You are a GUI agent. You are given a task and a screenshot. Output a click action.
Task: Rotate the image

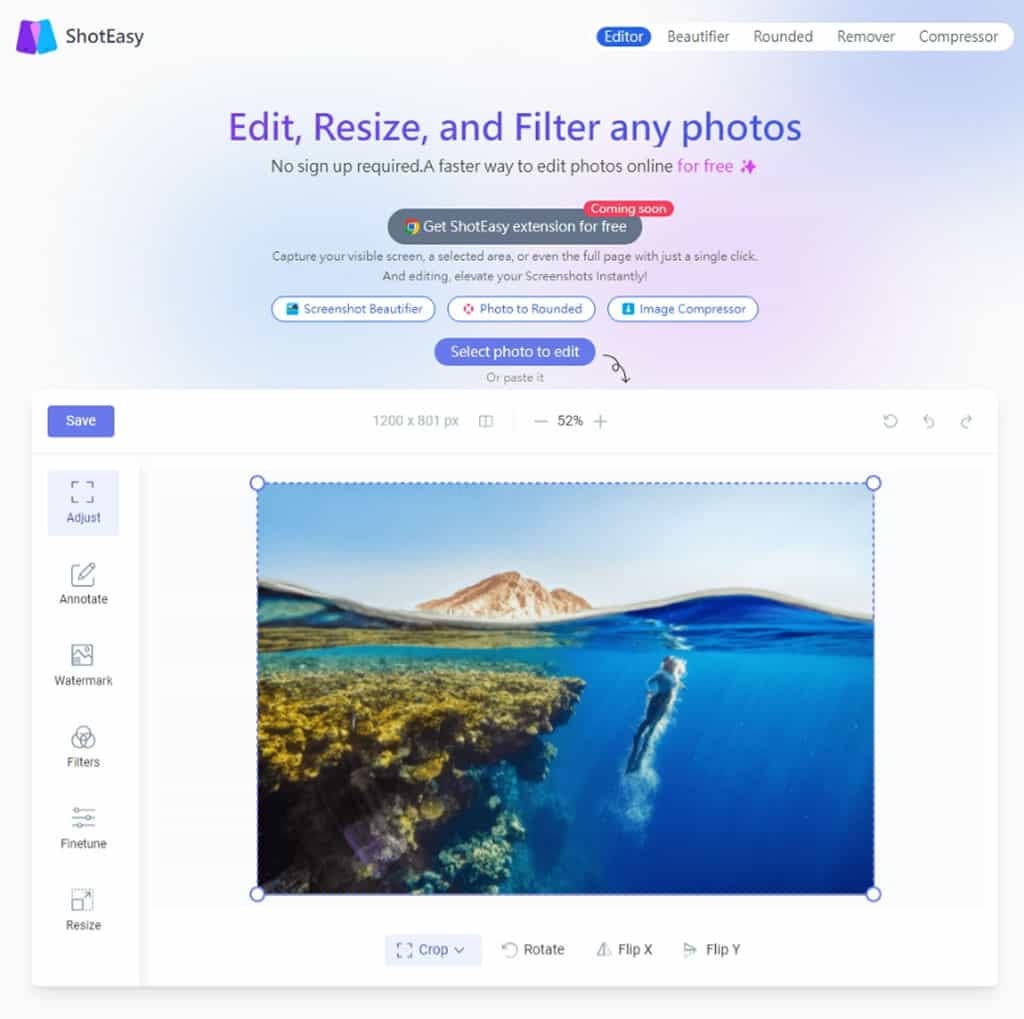pos(533,949)
